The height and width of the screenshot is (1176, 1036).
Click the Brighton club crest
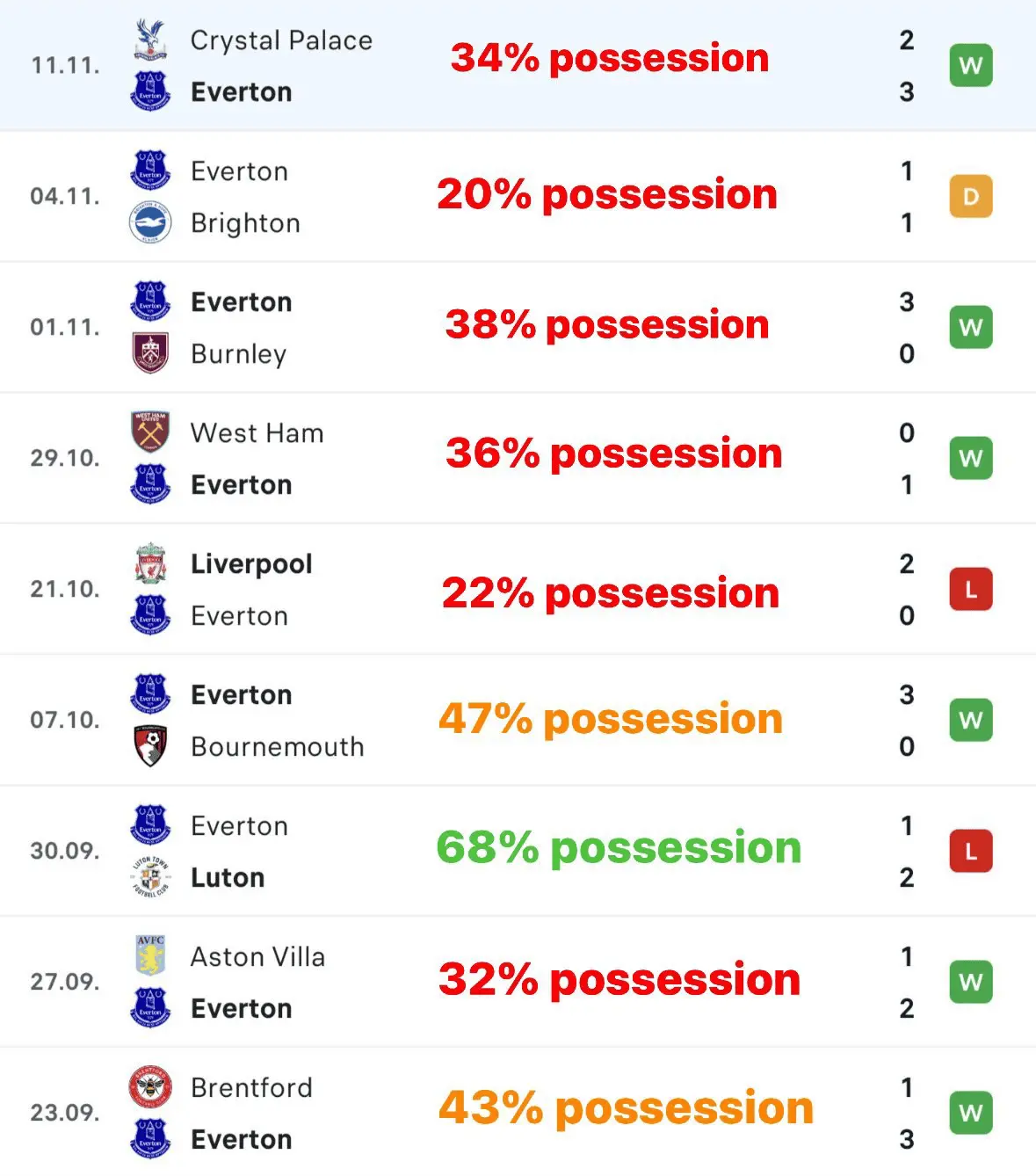(150, 222)
